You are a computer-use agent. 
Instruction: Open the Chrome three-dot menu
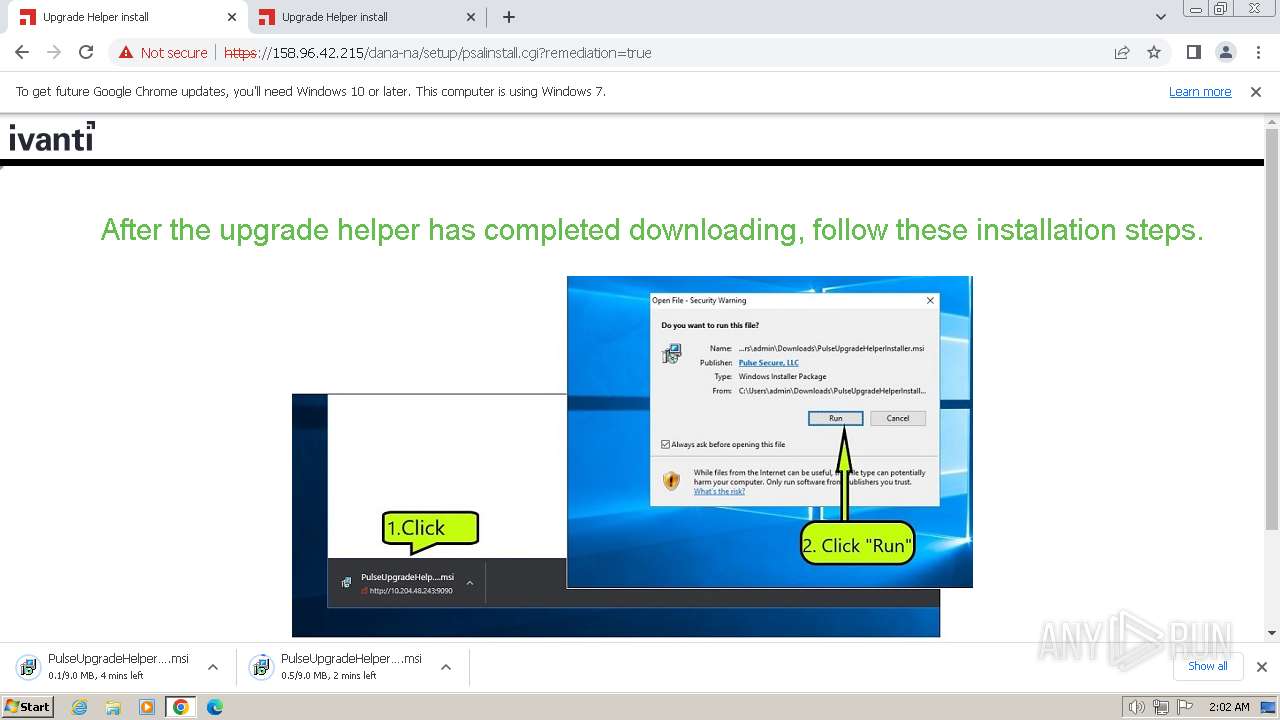(x=1258, y=52)
